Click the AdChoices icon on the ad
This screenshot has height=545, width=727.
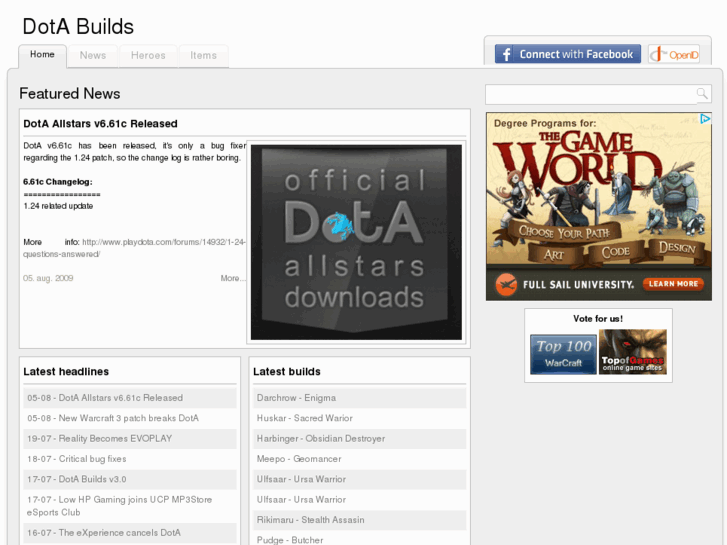(x=705, y=119)
